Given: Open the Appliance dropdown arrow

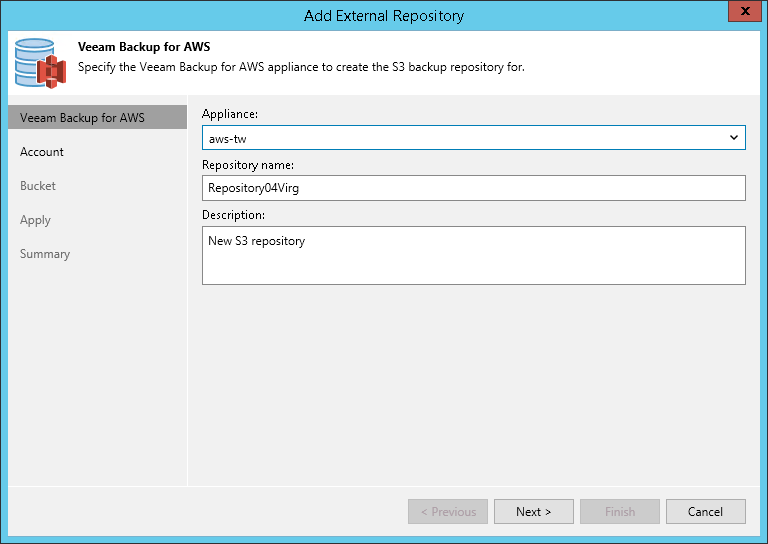Looking at the screenshot, I should [733, 138].
